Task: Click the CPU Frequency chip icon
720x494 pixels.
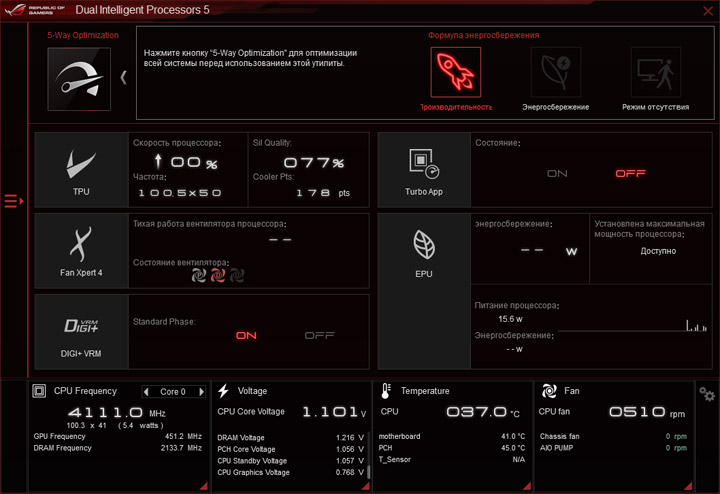Action: [39, 391]
